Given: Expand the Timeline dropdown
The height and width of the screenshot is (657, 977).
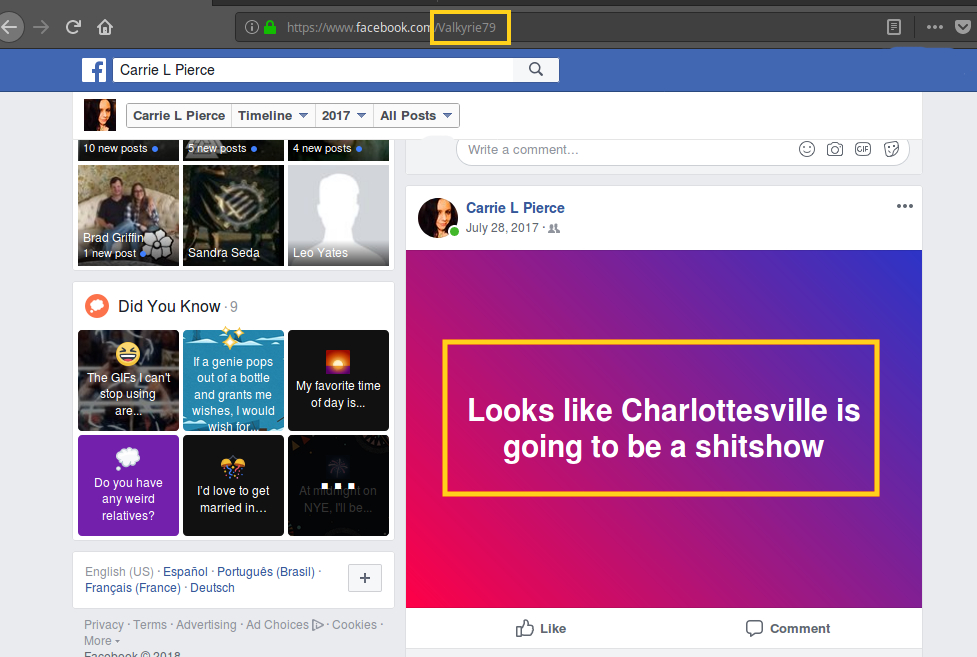Looking at the screenshot, I should [272, 115].
